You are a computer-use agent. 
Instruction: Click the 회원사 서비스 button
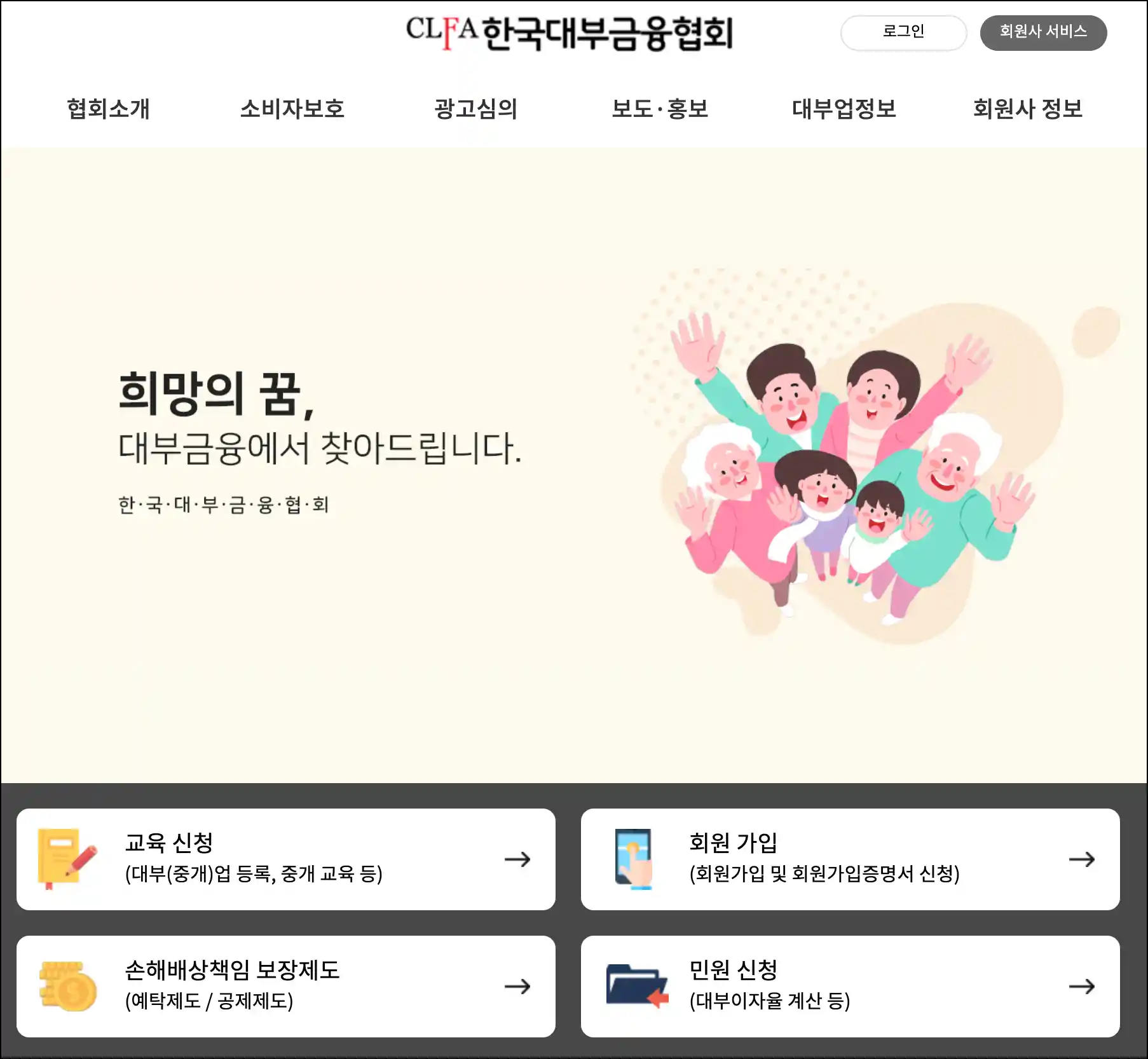click(1043, 32)
